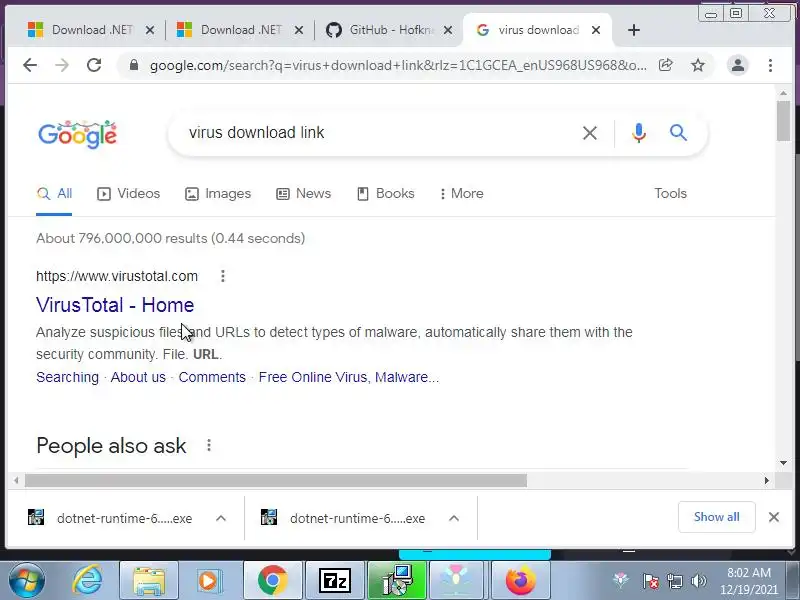
Task: Open a new tab with the plus button
Action: (x=634, y=30)
